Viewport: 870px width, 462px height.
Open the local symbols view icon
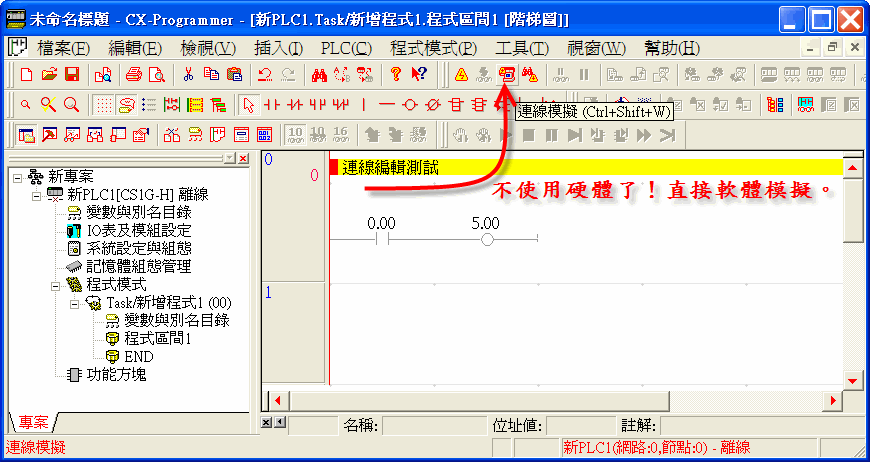tap(195, 134)
